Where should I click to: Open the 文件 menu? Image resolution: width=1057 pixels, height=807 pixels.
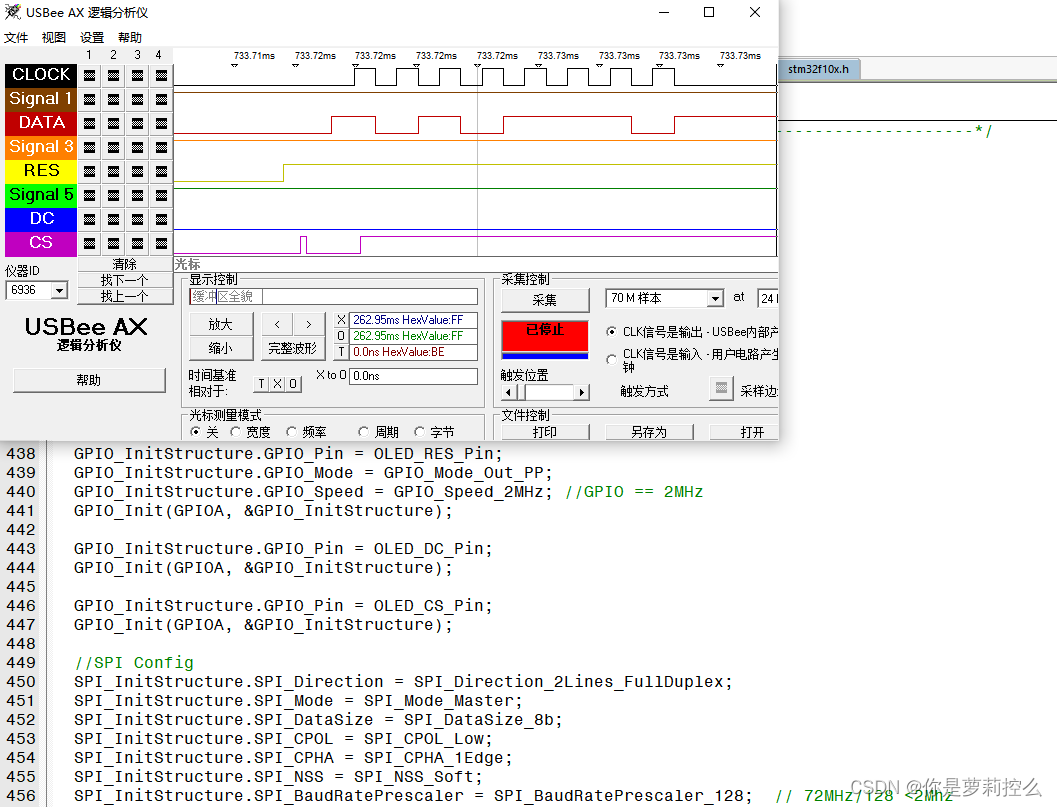(x=16, y=38)
